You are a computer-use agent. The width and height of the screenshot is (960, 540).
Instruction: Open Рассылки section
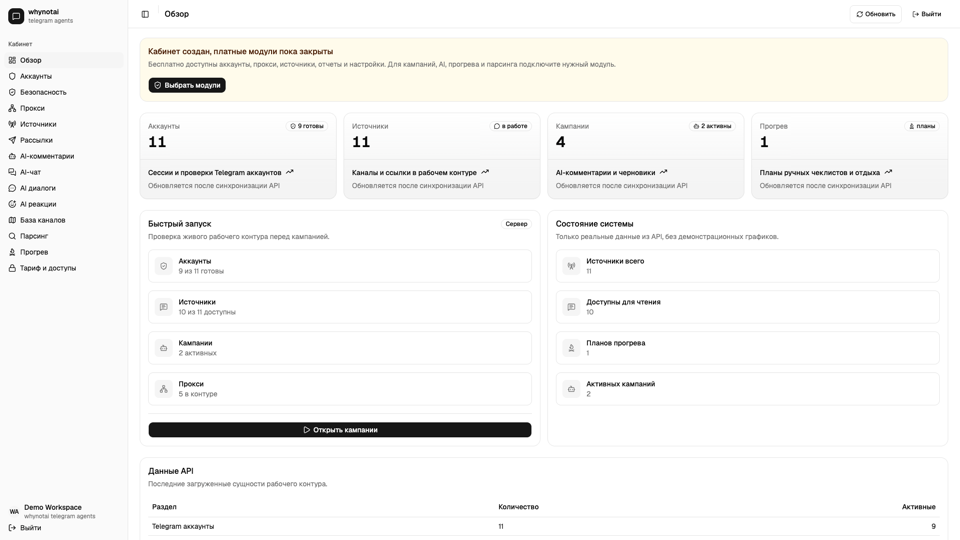pyautogui.click(x=64, y=140)
